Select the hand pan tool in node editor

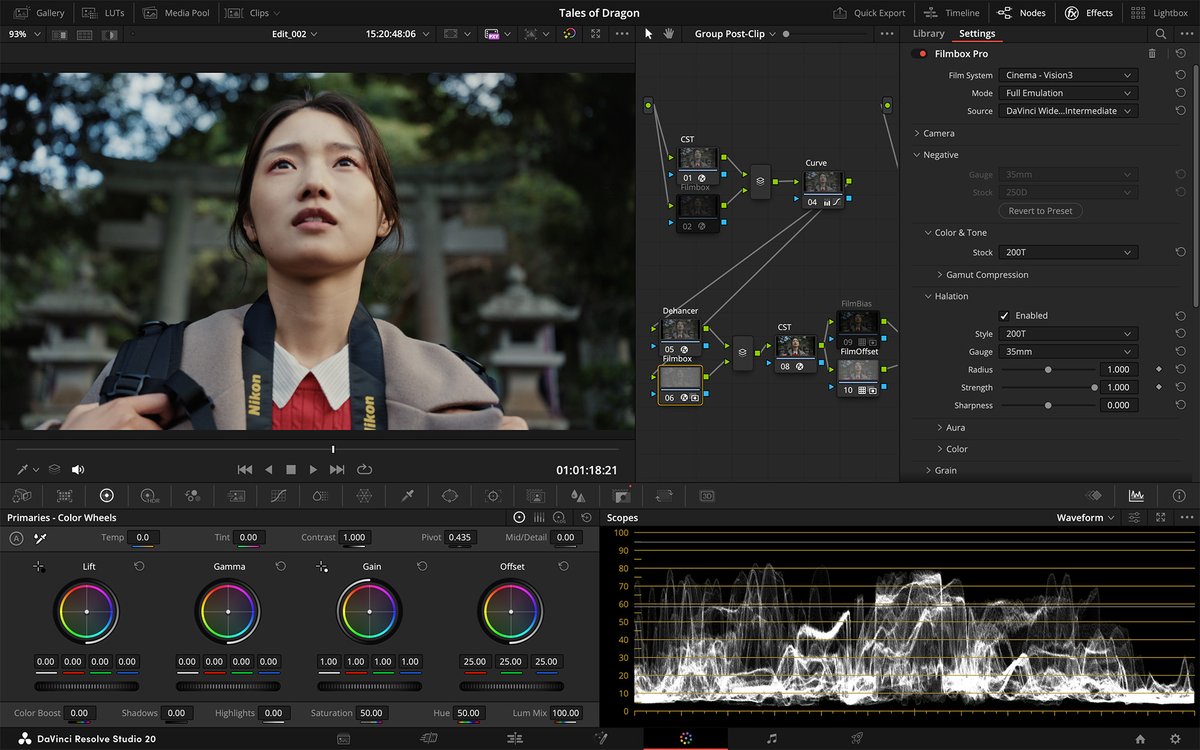[x=669, y=33]
